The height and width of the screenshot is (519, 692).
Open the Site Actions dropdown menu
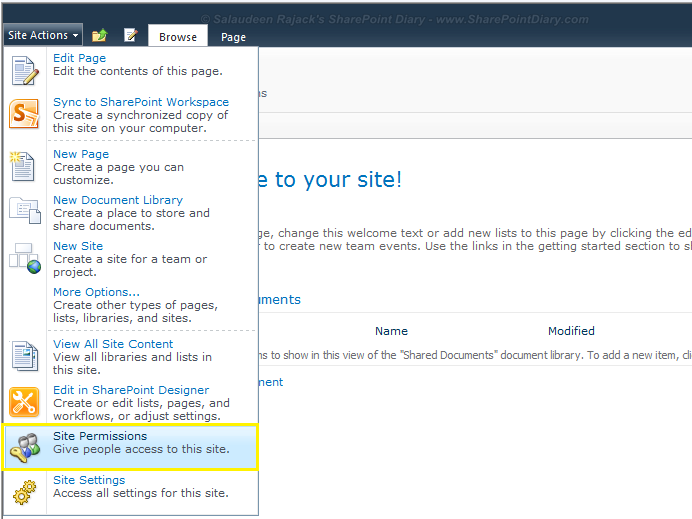43,35
